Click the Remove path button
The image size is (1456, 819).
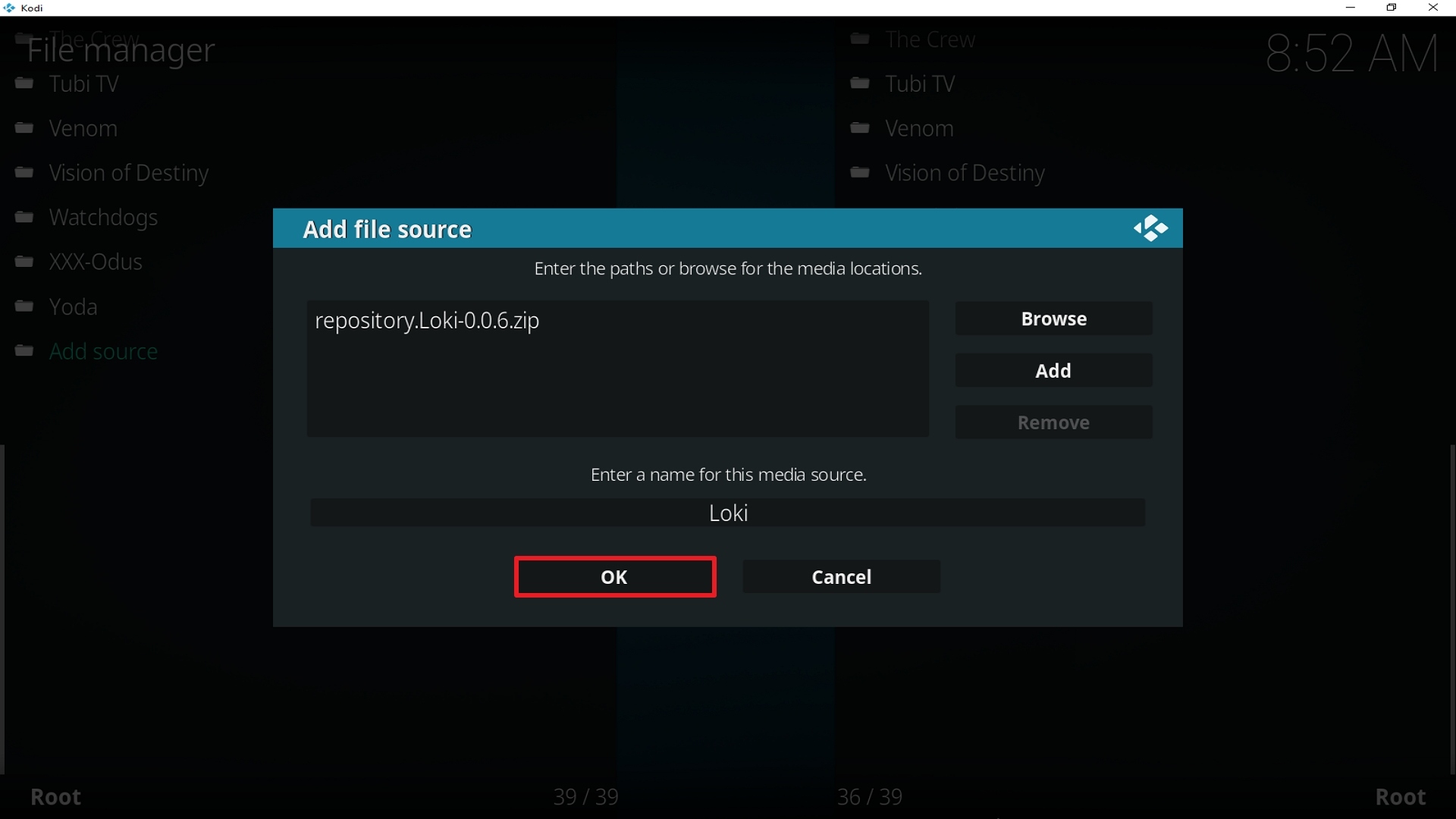pyautogui.click(x=1054, y=422)
